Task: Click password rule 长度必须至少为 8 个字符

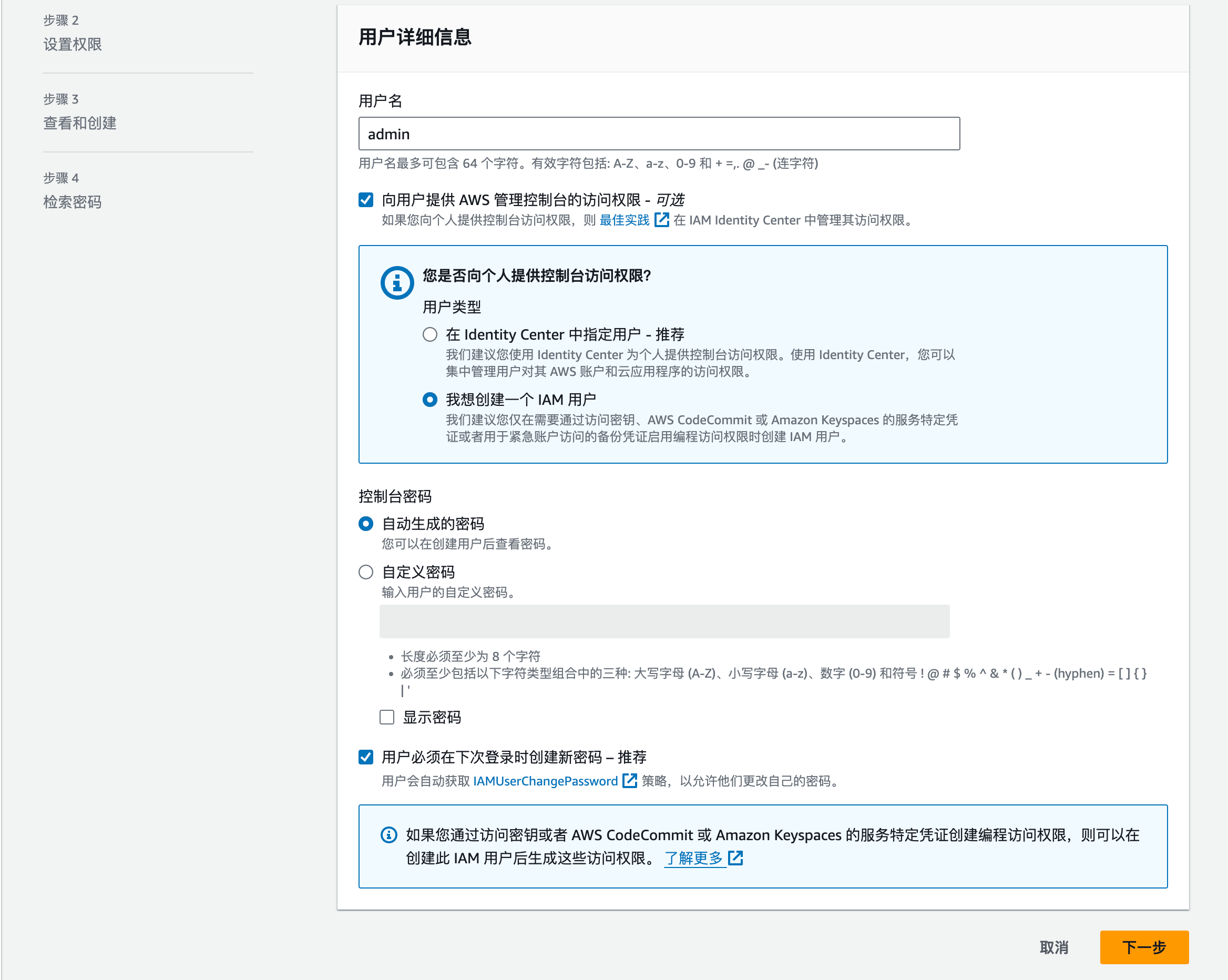Action: (470, 656)
